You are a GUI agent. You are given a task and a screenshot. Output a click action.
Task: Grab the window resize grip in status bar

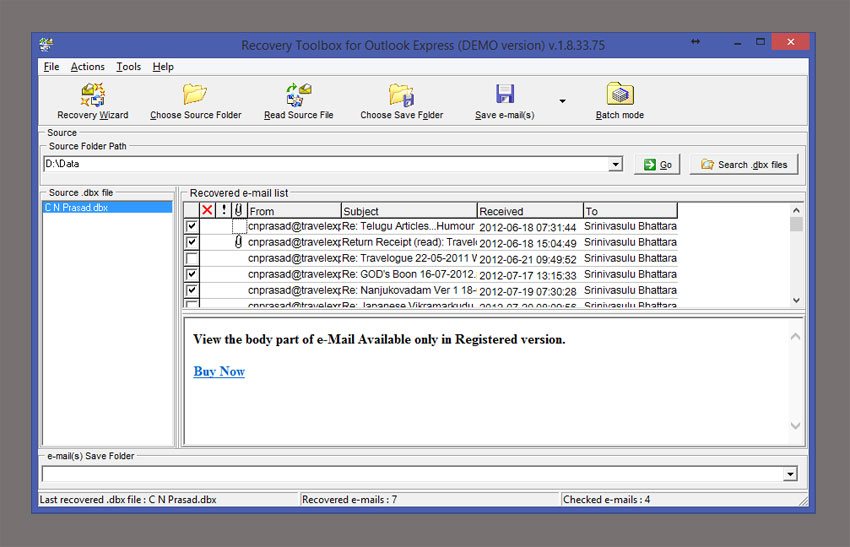click(803, 501)
